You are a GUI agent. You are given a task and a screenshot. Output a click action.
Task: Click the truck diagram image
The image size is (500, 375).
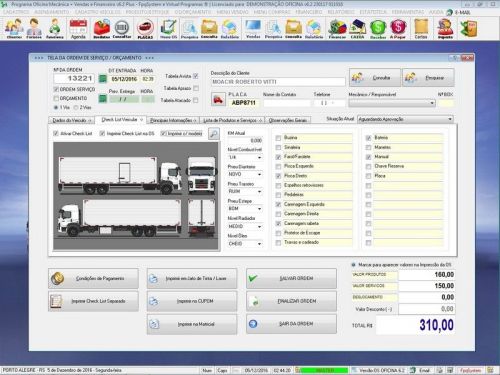(x=136, y=196)
